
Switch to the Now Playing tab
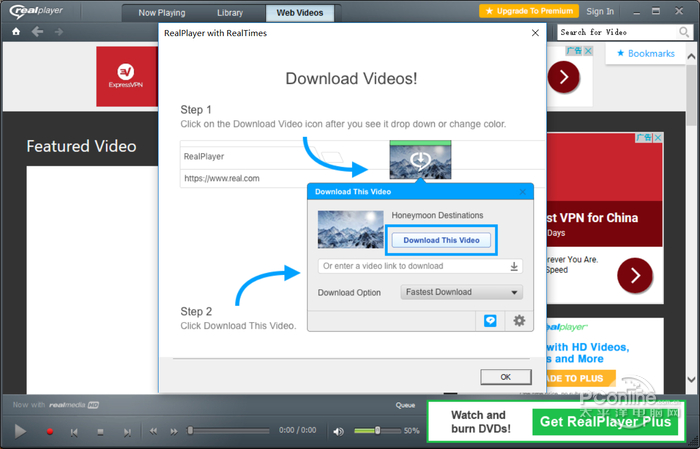coord(162,13)
